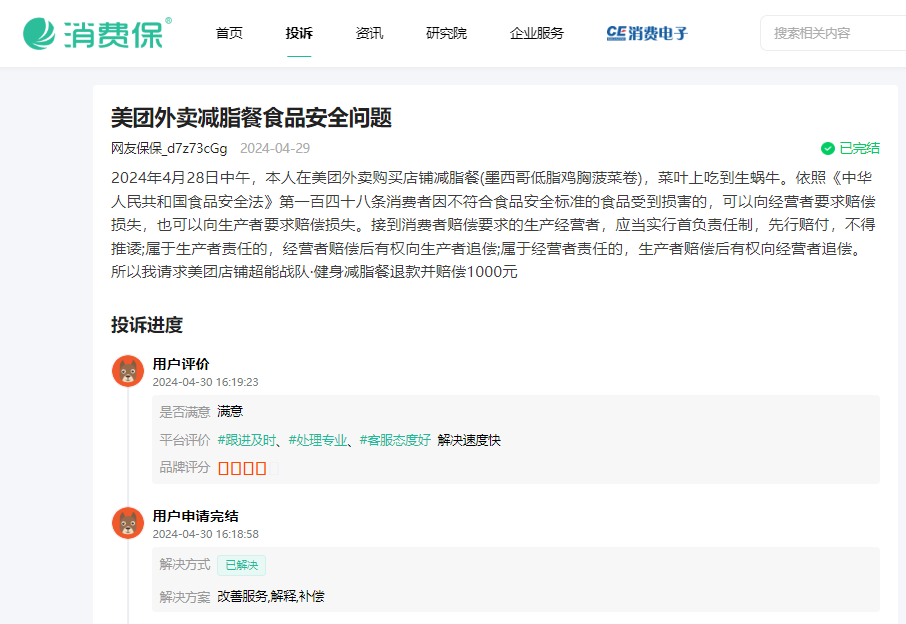Click the 投诉进度 heading
Viewport: 906px width, 624px height.
point(147,325)
